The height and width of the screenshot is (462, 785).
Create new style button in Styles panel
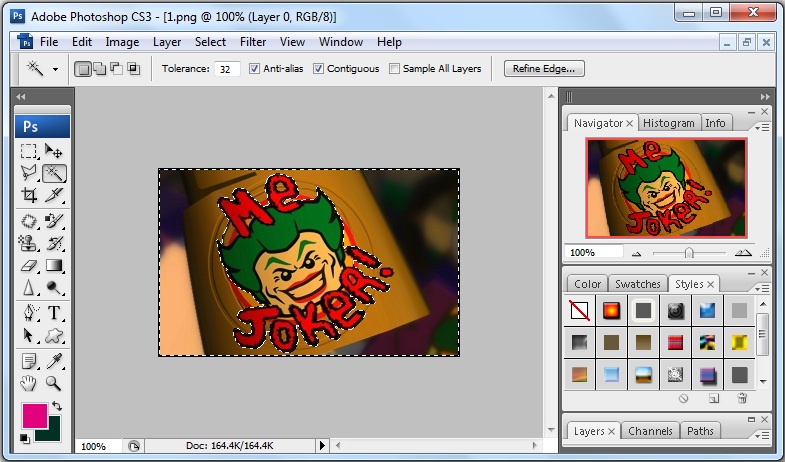point(714,398)
